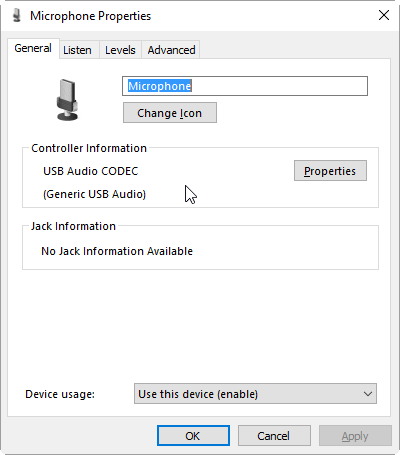Click No Jack Information Available text

[x=117, y=251]
